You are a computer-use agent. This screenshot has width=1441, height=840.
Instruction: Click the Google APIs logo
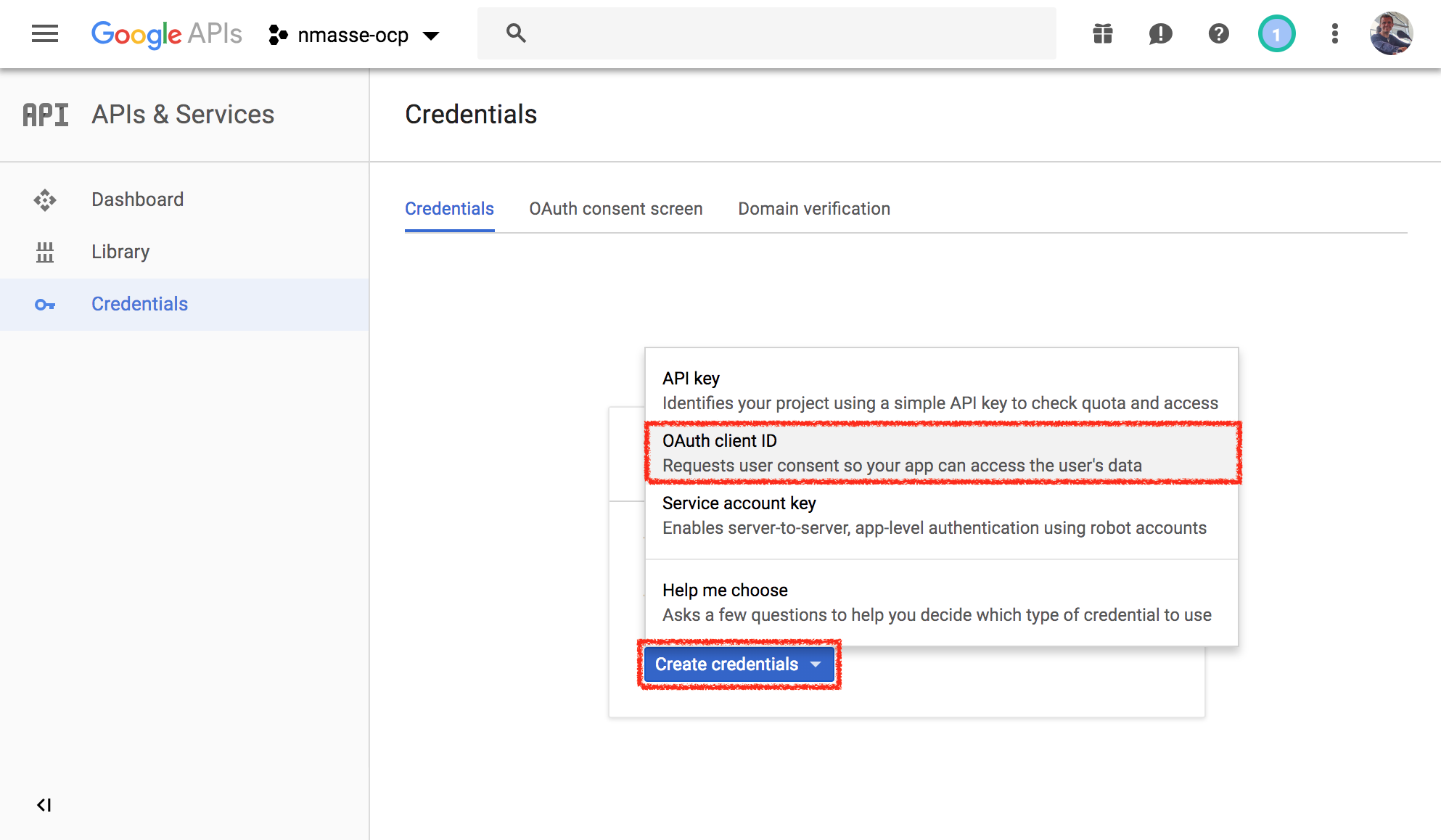(x=166, y=33)
